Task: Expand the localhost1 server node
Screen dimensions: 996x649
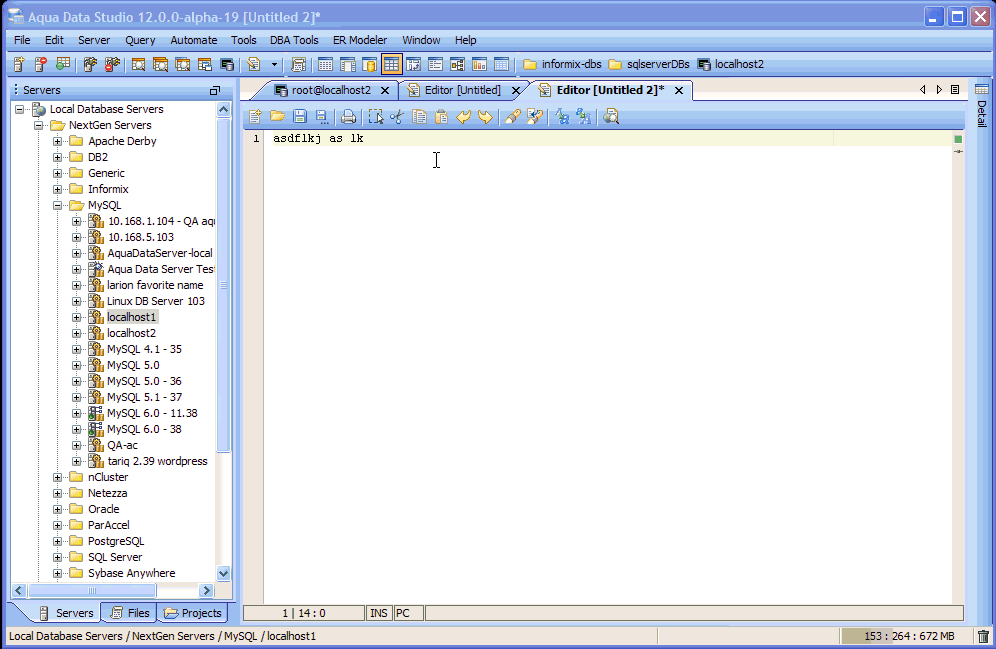Action: click(77, 317)
